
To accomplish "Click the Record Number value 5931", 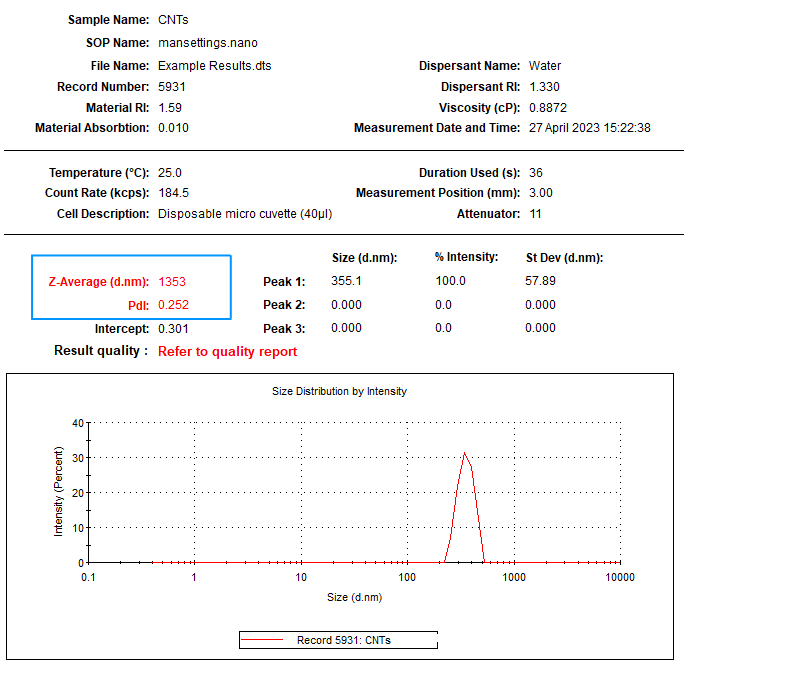I will (172, 87).
